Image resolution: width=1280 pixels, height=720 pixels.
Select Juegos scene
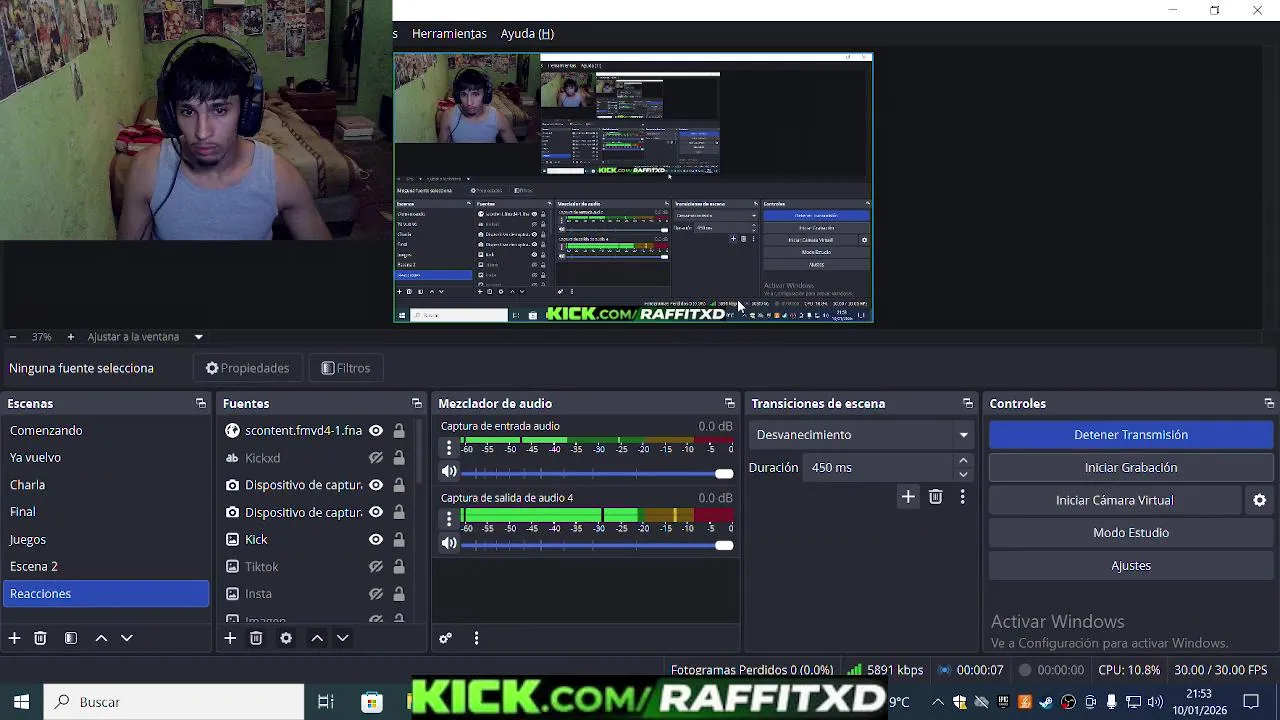[105, 539]
